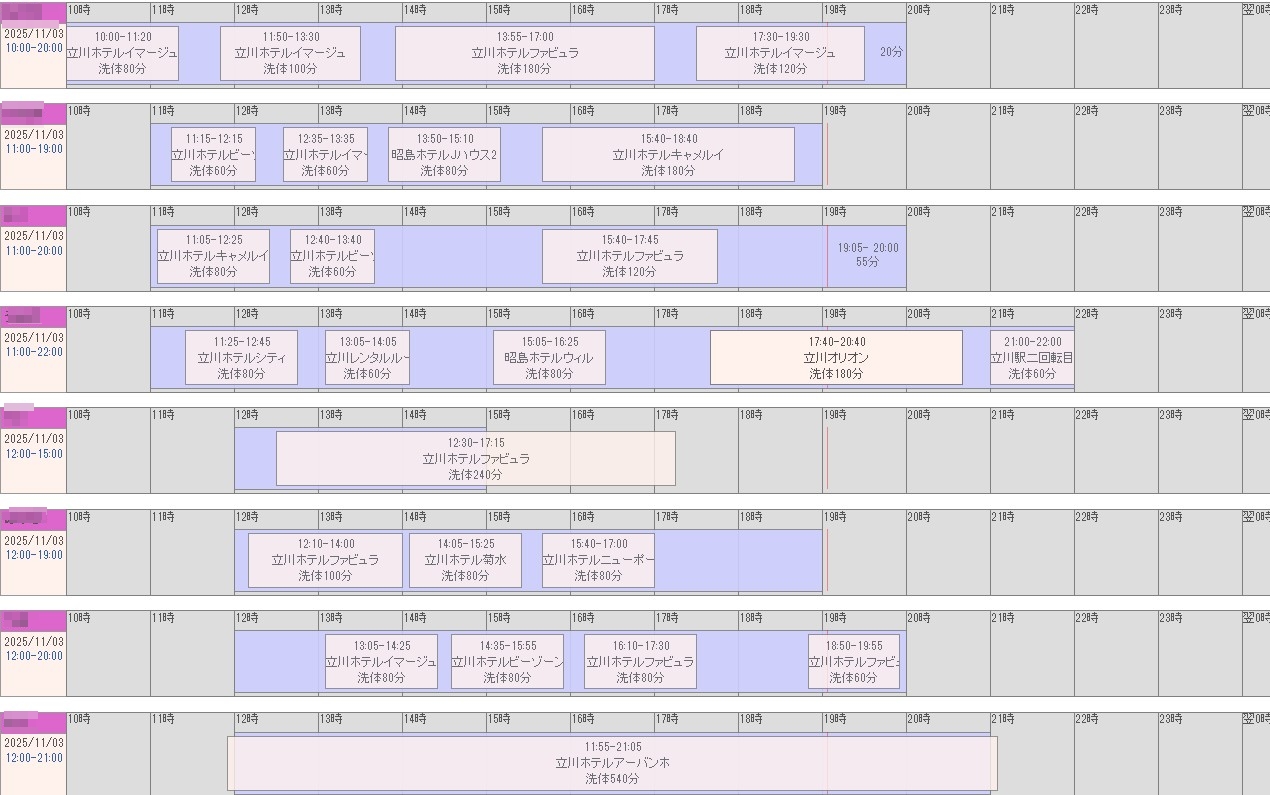1270x795 pixels.
Task: Select the 昭島ホテルウィル 15:05-16:25 booking
Action: [549, 357]
